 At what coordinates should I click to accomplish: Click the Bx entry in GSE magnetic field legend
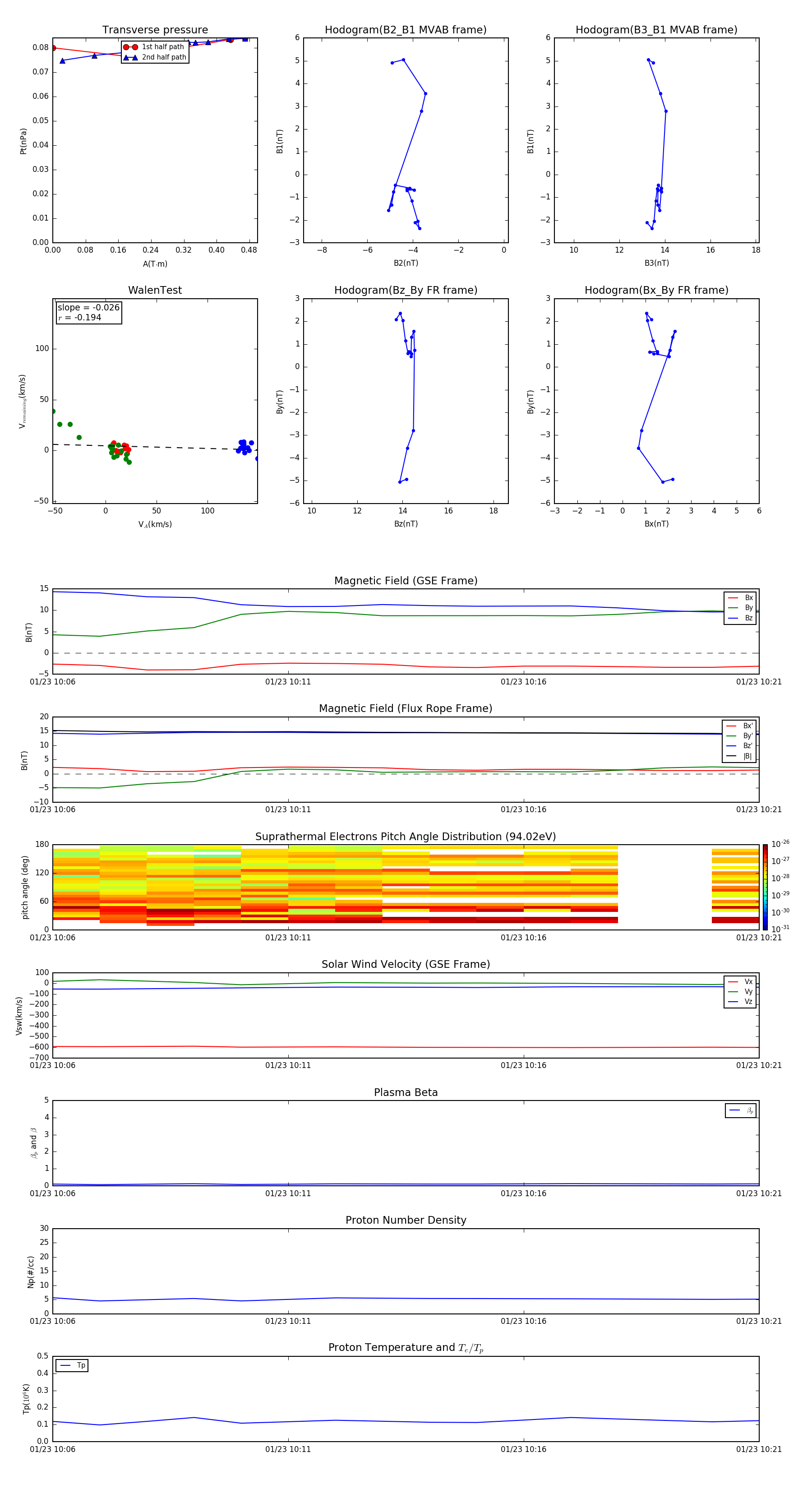click(740, 598)
